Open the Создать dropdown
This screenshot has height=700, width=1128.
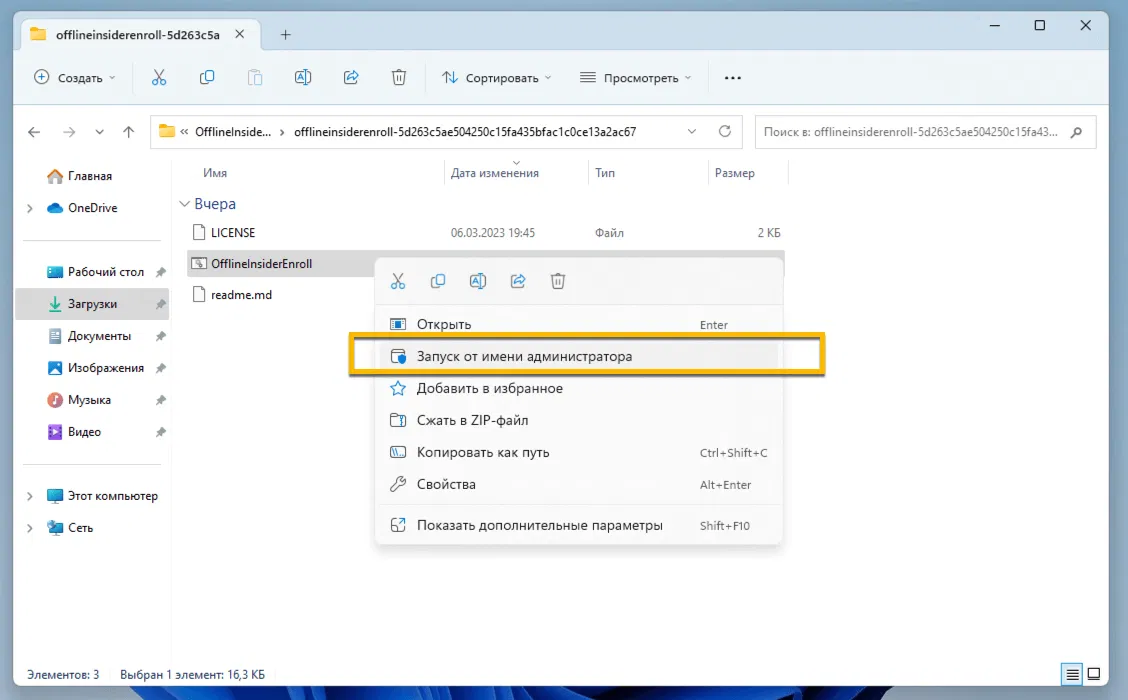(75, 78)
